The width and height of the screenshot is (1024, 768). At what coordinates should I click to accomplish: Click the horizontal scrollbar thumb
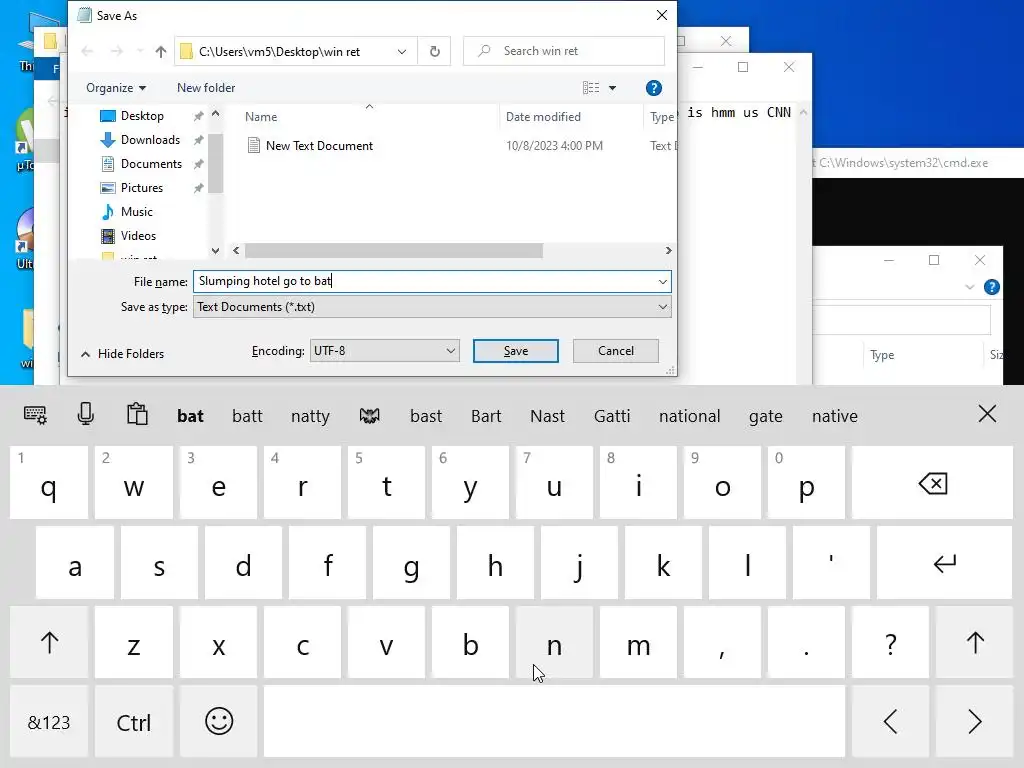pyautogui.click(x=394, y=251)
